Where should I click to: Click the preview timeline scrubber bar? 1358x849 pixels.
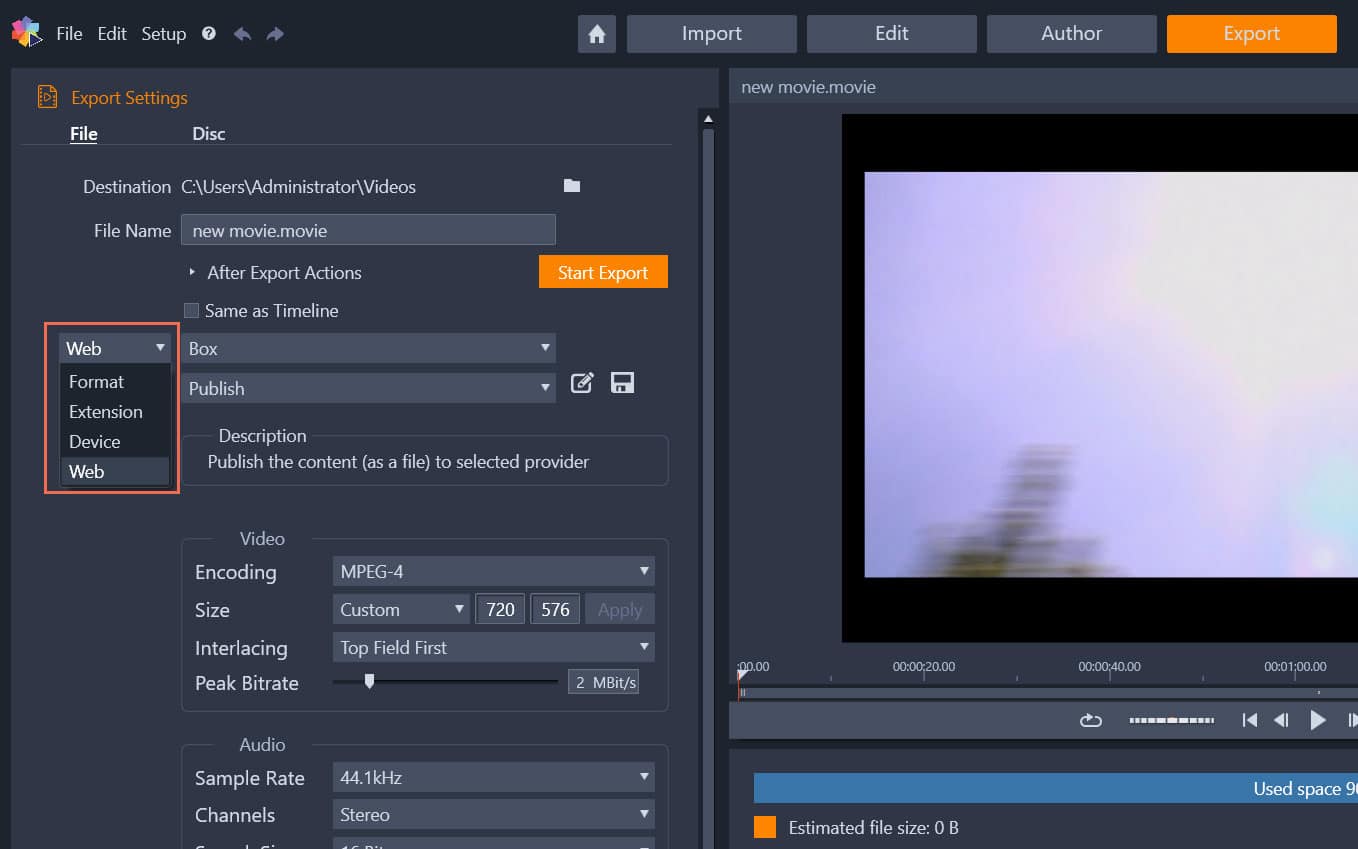click(1046, 692)
